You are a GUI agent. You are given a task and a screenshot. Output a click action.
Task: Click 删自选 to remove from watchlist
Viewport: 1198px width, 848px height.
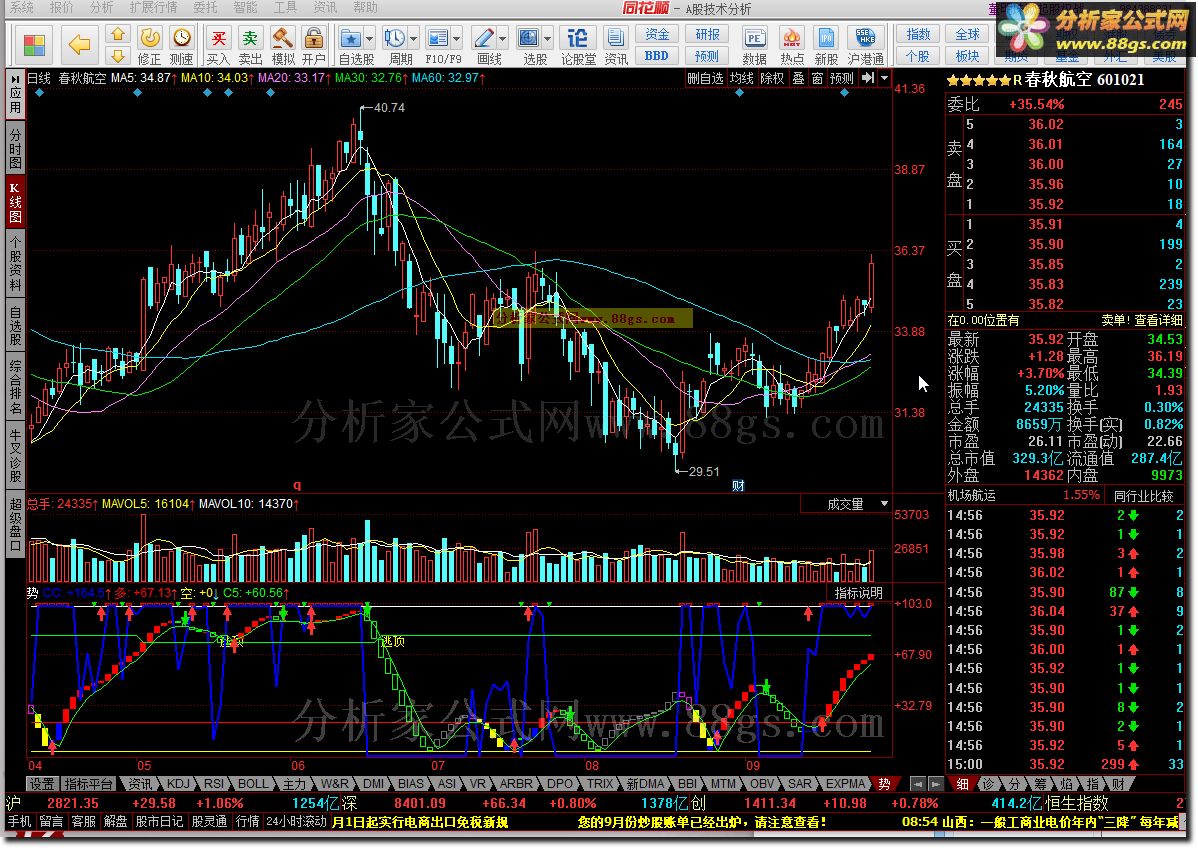[x=705, y=78]
